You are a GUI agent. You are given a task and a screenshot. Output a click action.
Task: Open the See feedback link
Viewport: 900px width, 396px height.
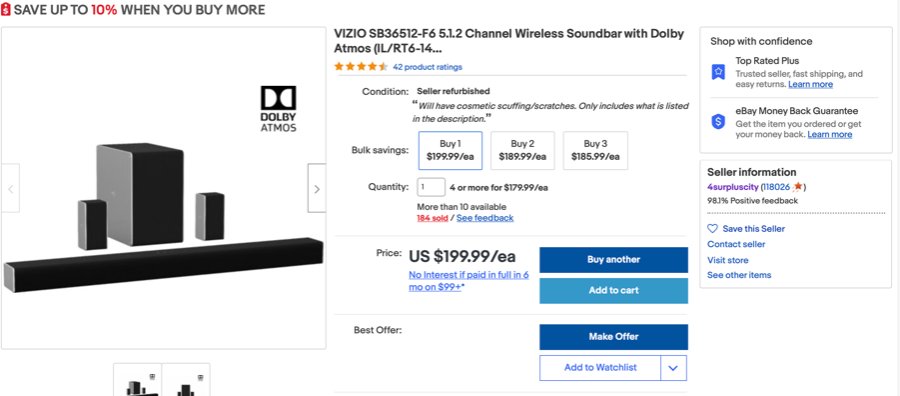click(x=485, y=218)
